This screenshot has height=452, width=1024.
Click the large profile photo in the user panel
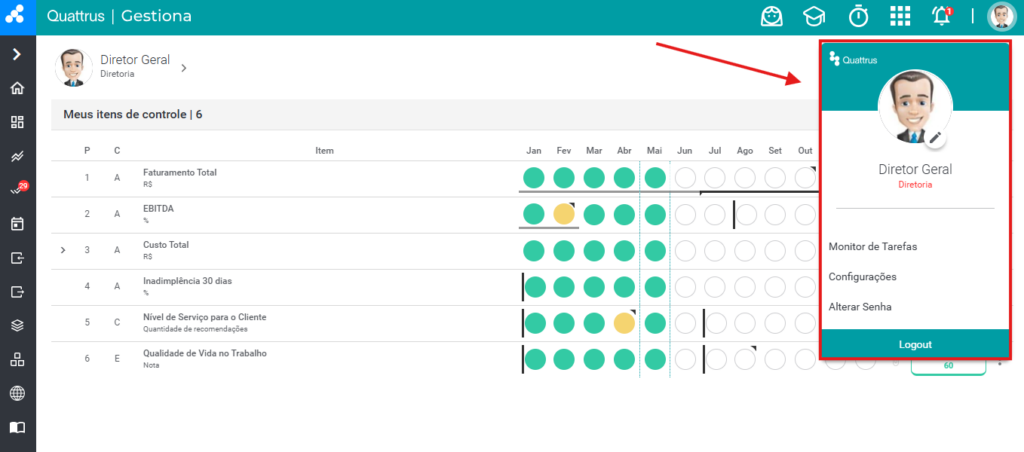pos(915,106)
